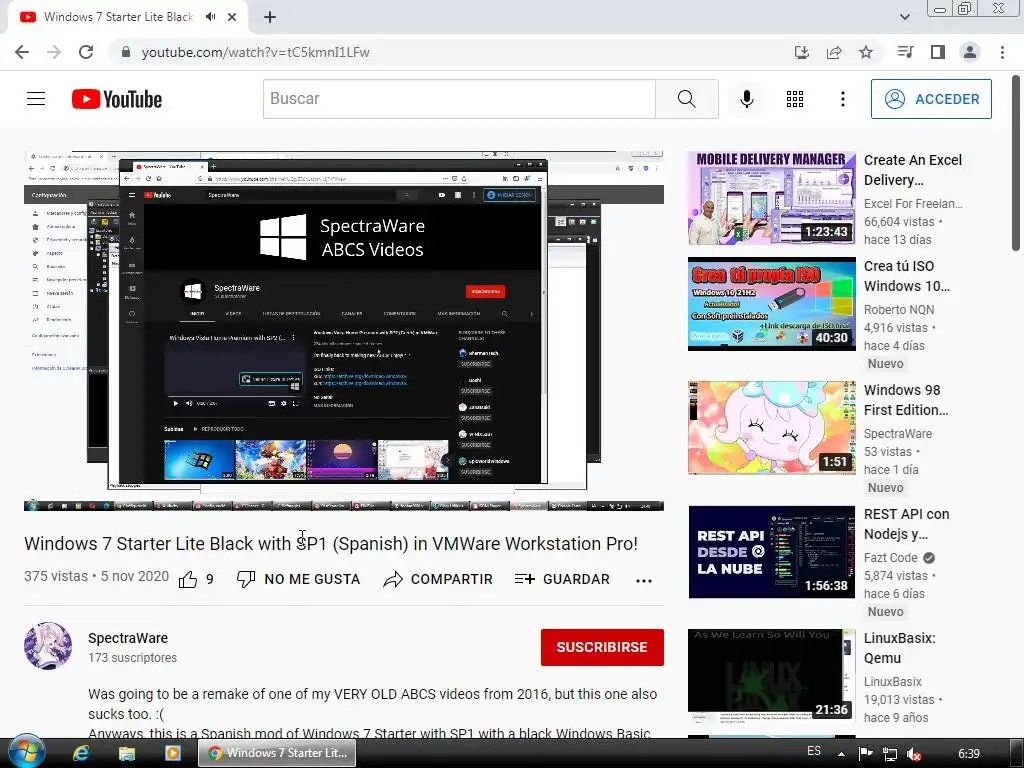Open Crea tú ISO Windows 10 thumbnail
This screenshot has width=1024, height=768.
pos(772,304)
